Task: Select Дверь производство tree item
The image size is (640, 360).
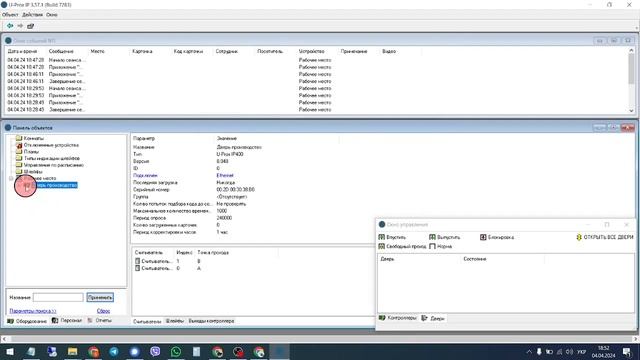Action: tap(55, 185)
